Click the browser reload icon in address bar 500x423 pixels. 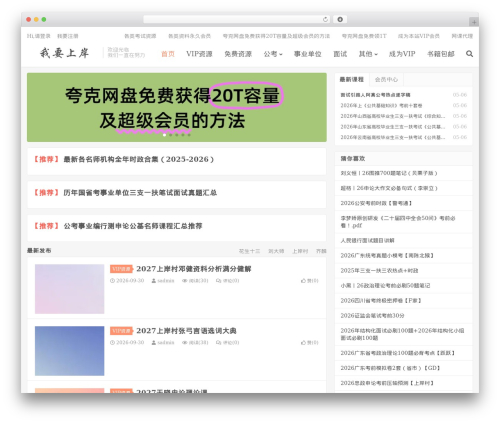click(325, 20)
